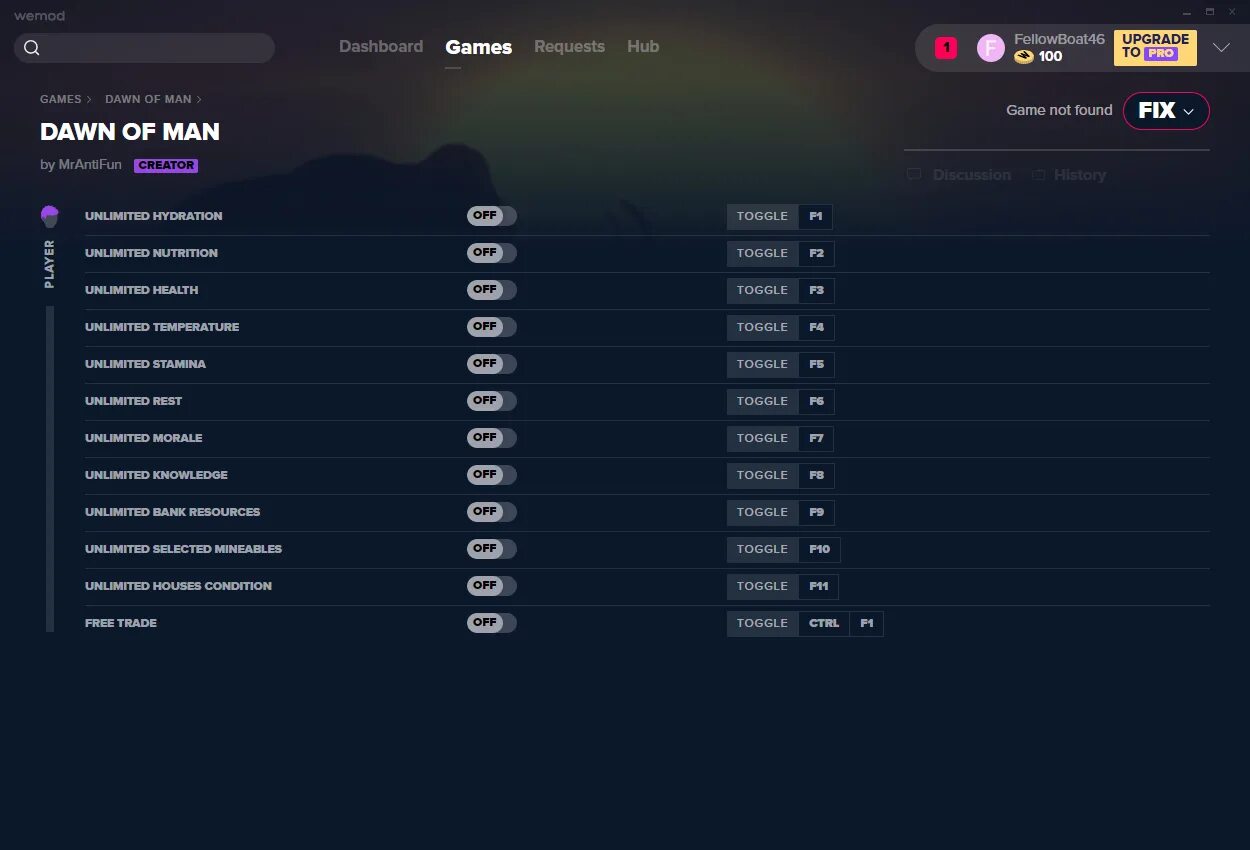
Task: Click the DAWN OF MAN breadcrumb
Action: click(148, 99)
